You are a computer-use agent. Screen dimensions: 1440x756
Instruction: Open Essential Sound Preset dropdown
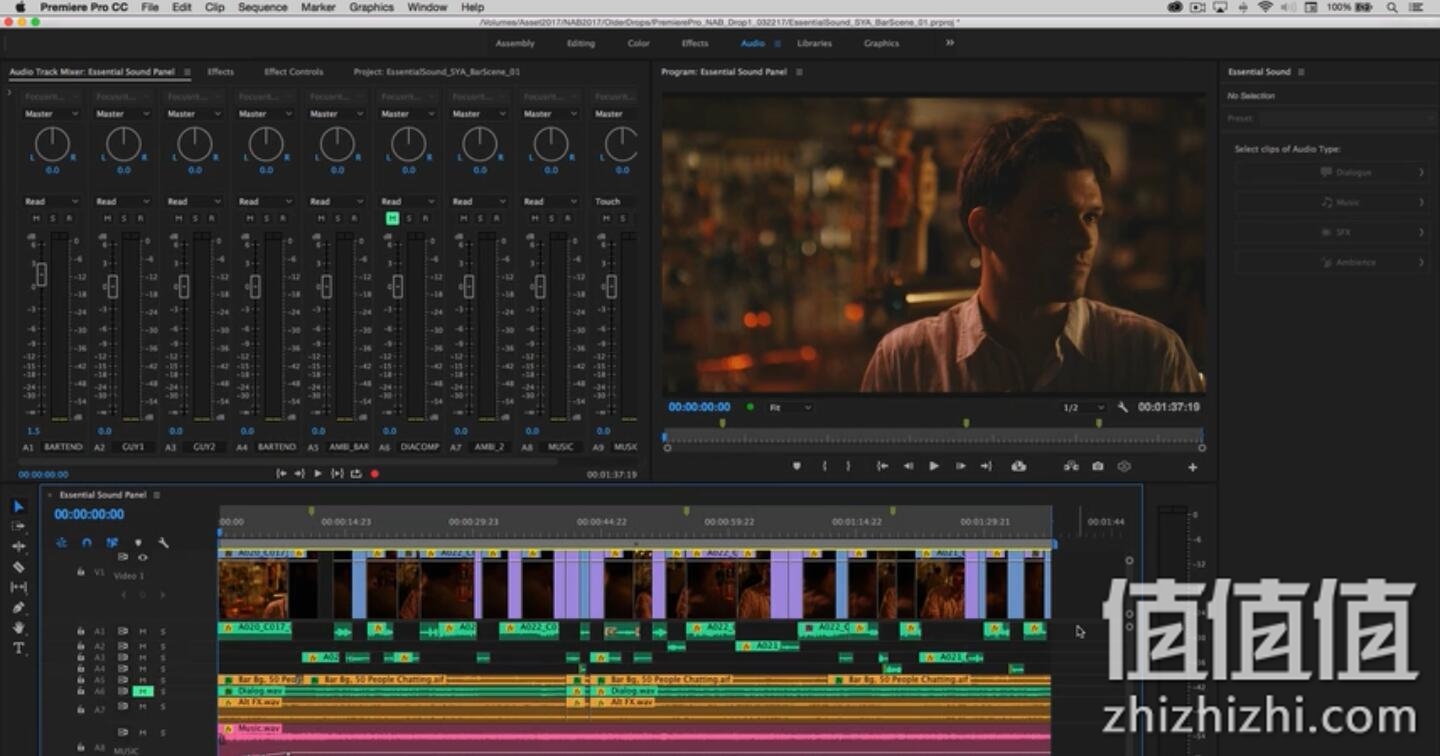point(1347,118)
